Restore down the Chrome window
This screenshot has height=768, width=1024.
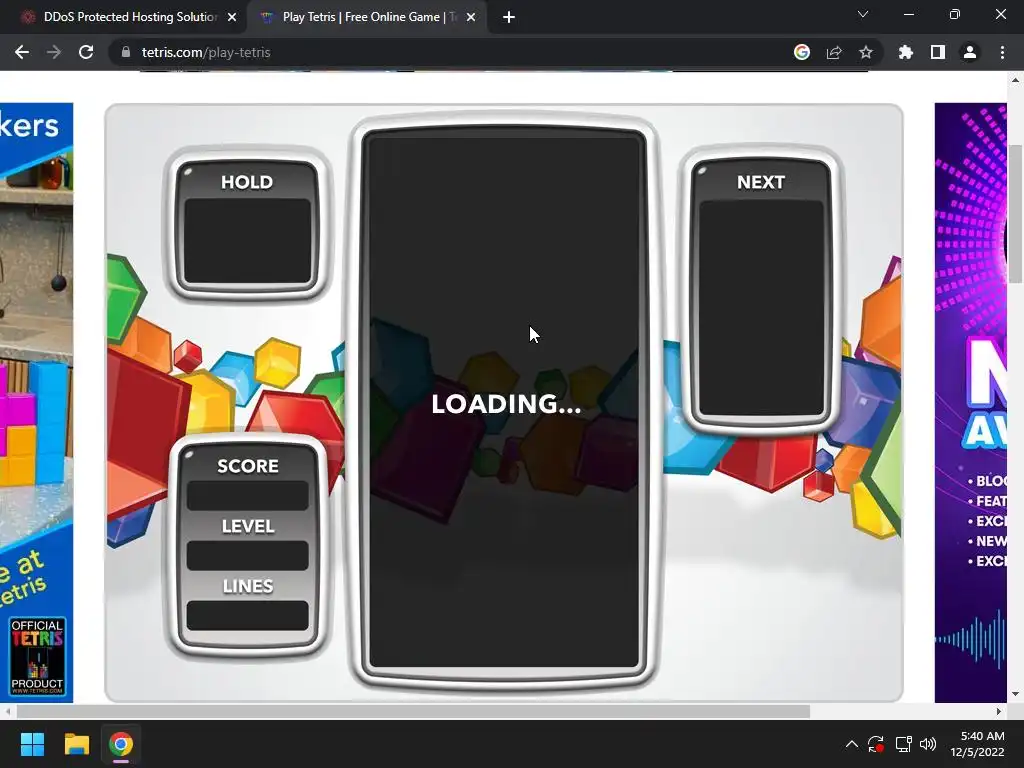[x=955, y=14]
